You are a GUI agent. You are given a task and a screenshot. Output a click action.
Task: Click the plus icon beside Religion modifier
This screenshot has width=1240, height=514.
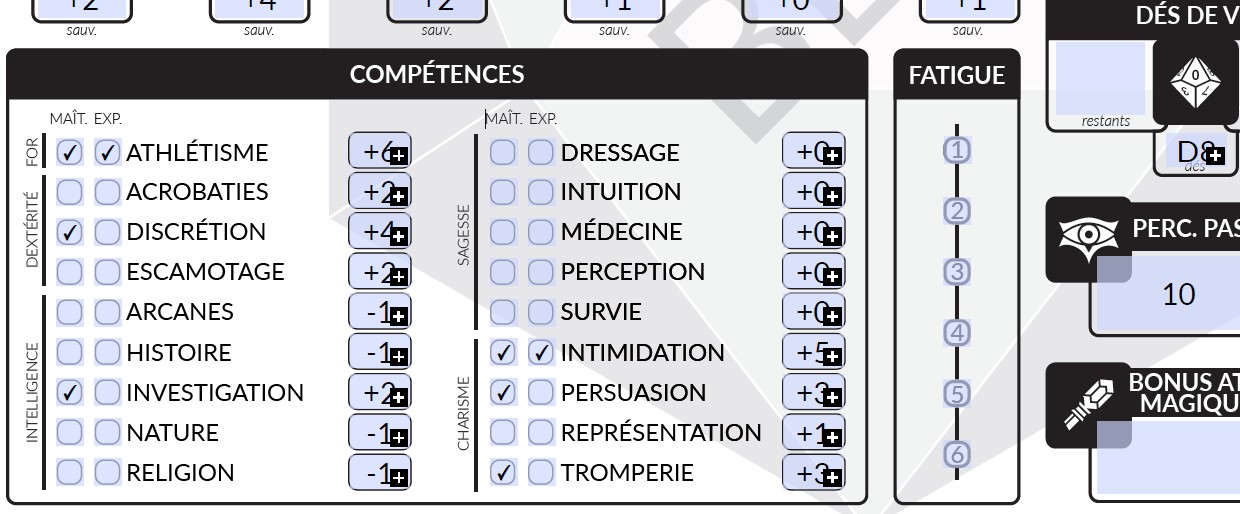pos(398,477)
